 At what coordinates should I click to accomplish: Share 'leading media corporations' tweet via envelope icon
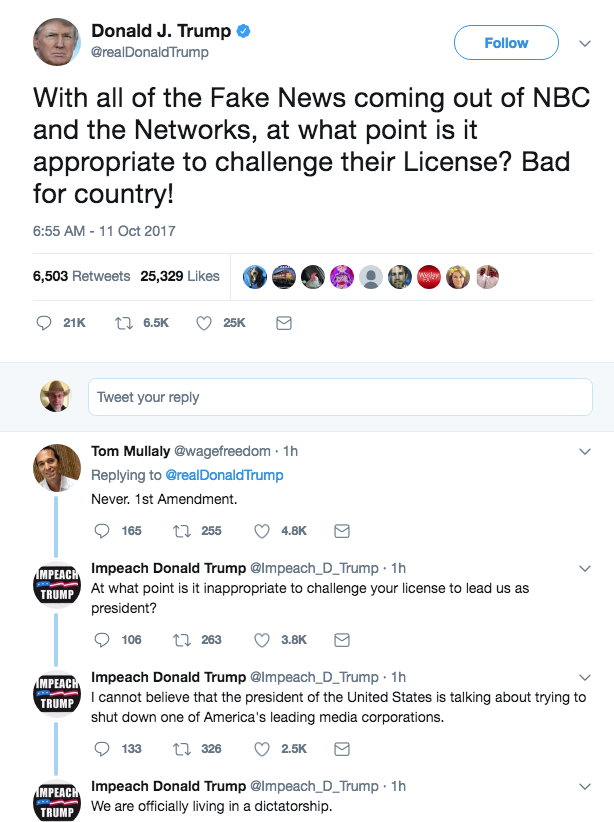pyautogui.click(x=341, y=748)
